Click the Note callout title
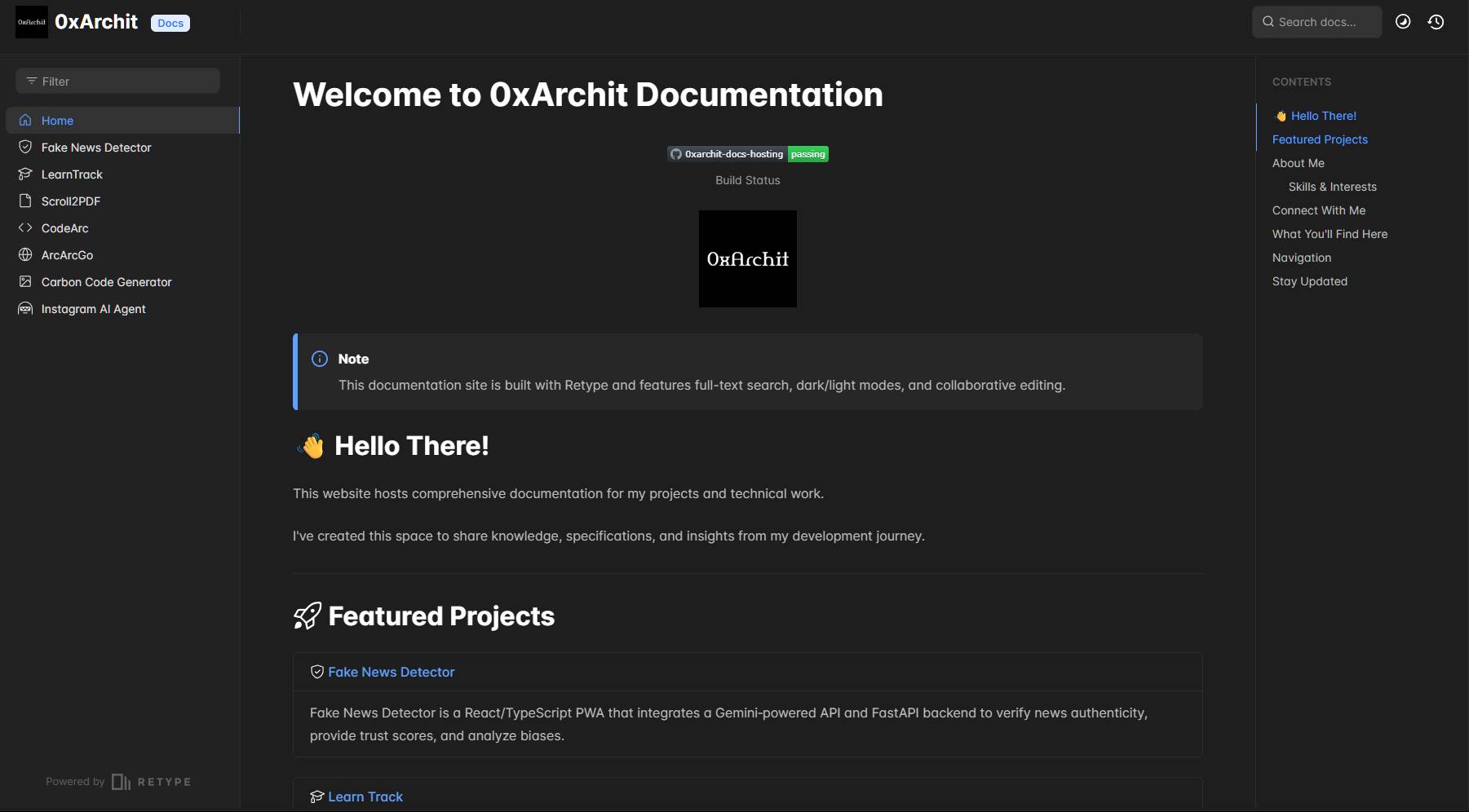Screen dimensions: 1469x812 point(353,359)
